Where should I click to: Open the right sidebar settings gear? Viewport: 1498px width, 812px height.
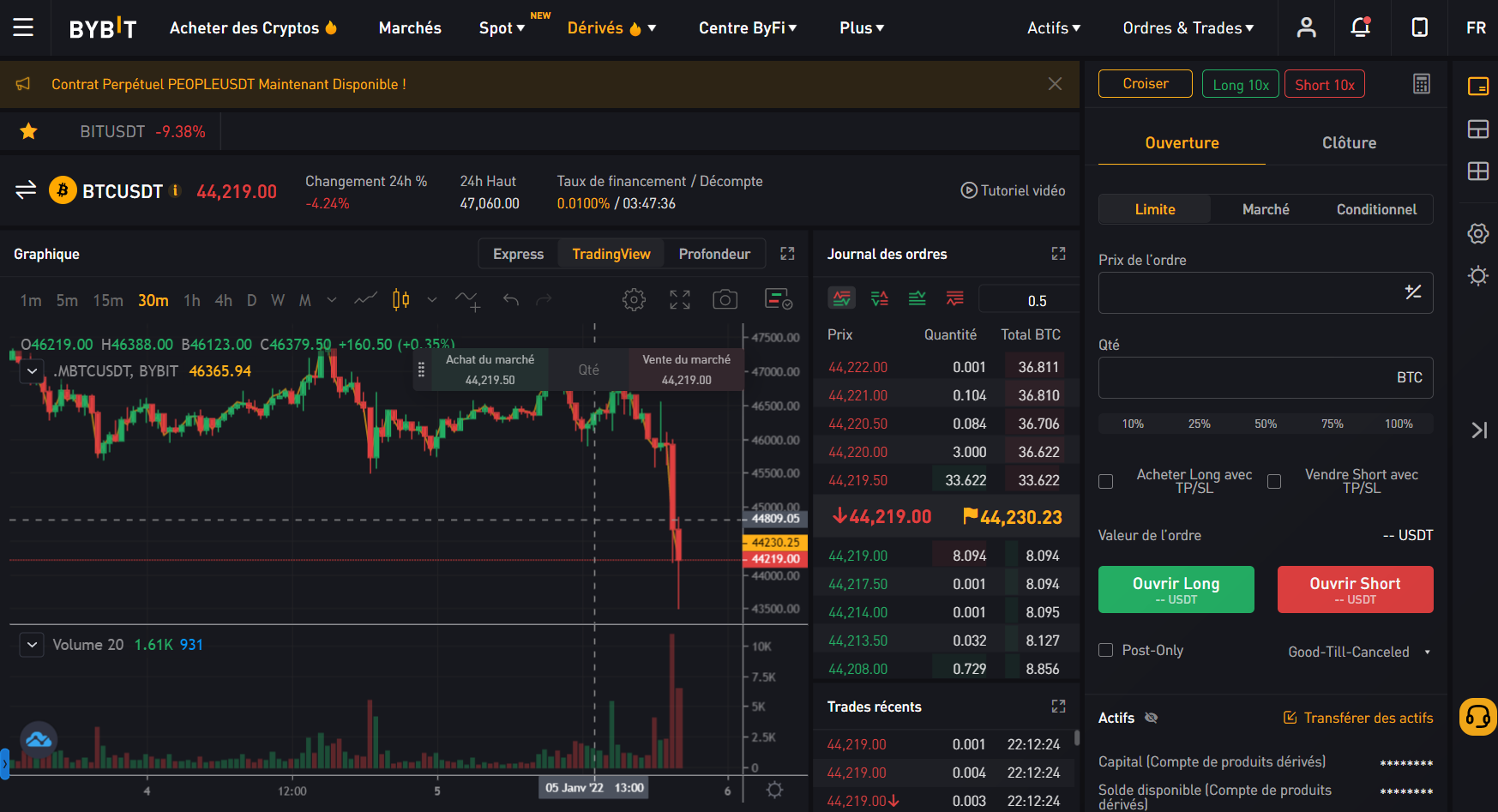click(1477, 233)
